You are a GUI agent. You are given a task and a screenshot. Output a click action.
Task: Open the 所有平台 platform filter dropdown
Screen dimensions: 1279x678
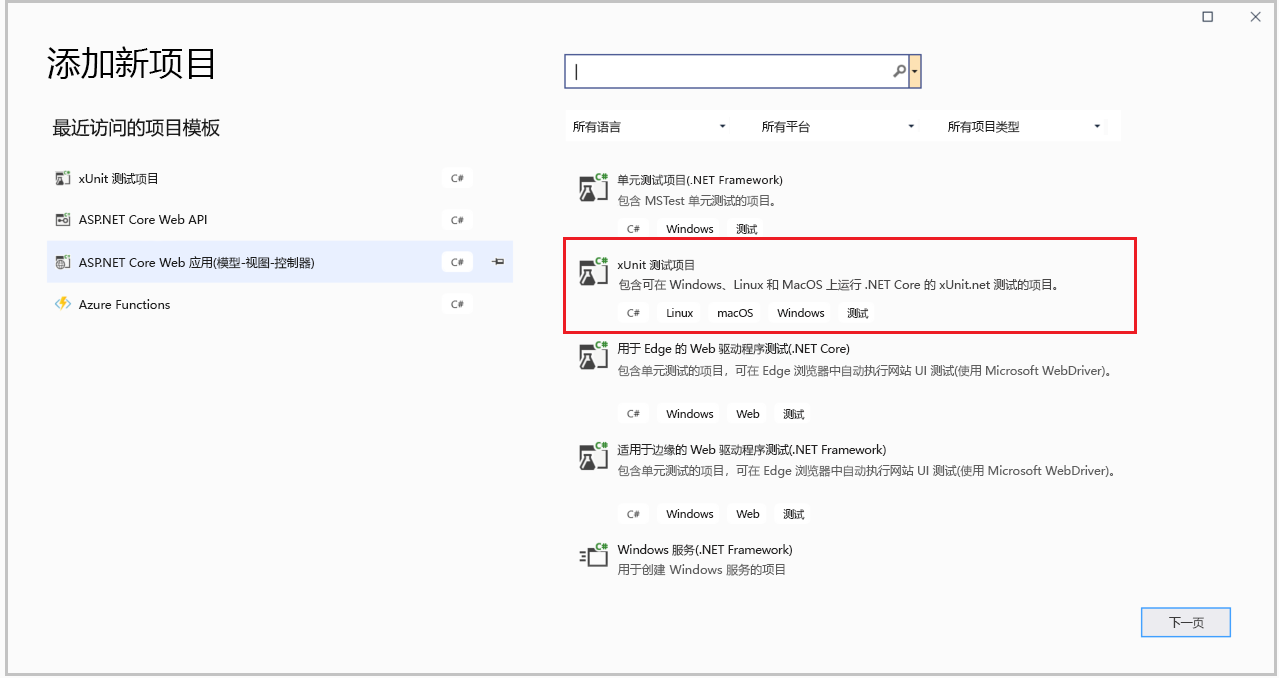point(837,127)
